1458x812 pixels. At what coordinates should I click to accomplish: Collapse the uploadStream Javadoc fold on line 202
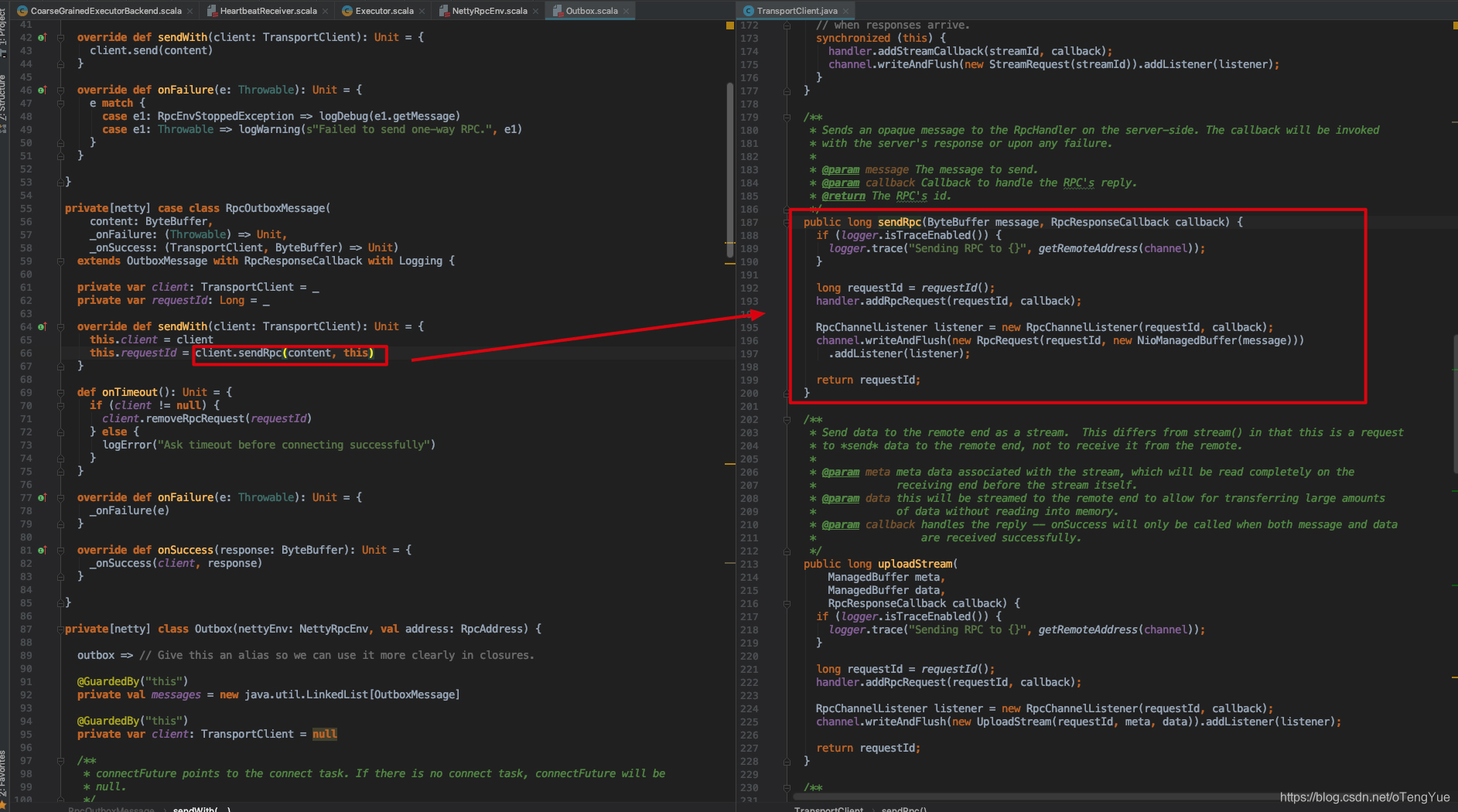[x=787, y=419]
